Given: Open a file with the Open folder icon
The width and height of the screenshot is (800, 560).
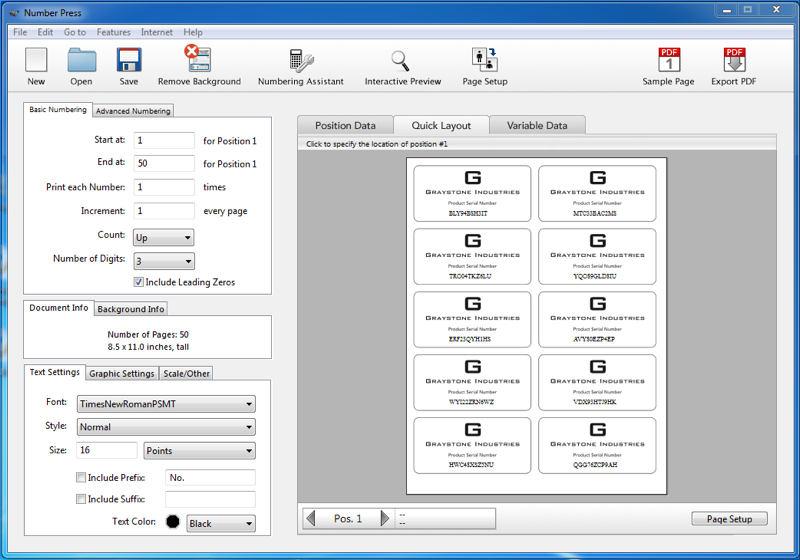Looking at the screenshot, I should 81,60.
